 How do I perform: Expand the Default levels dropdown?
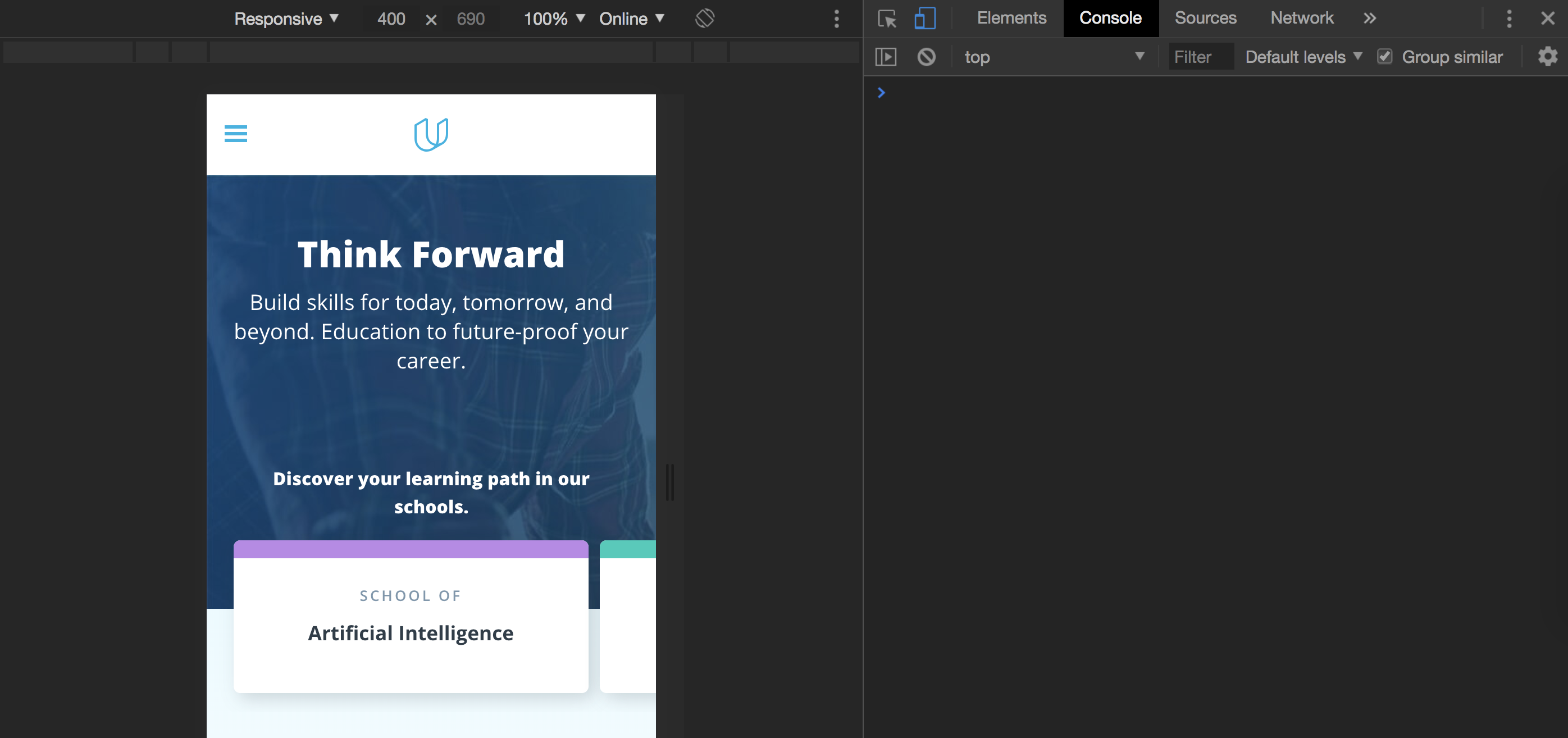[x=1302, y=57]
